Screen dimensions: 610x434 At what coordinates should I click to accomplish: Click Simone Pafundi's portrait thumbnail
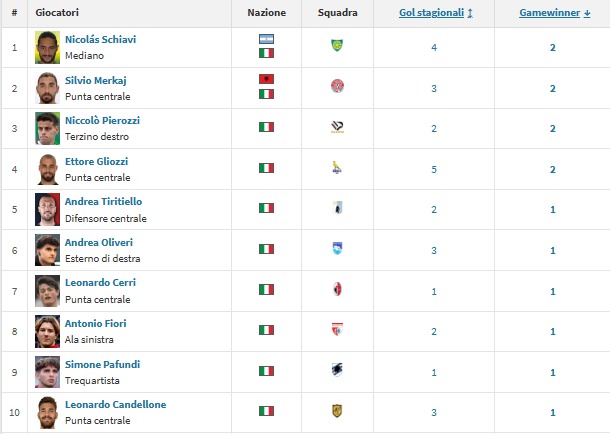click(x=47, y=371)
